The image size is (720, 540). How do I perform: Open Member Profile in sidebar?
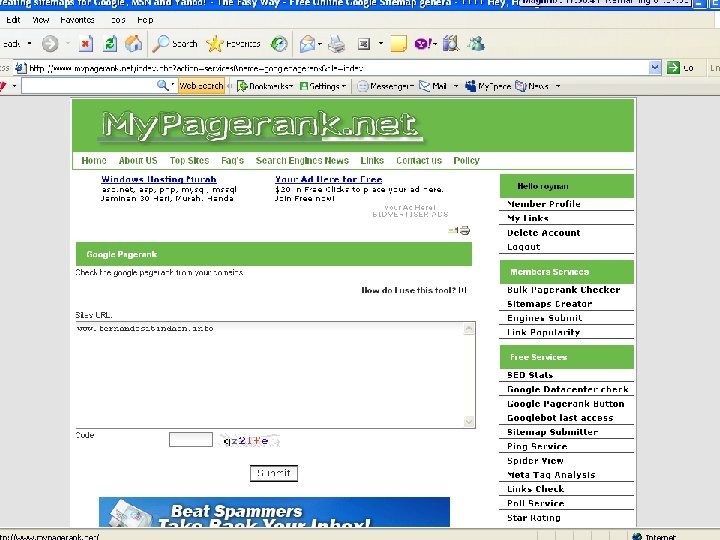pyautogui.click(x=544, y=204)
